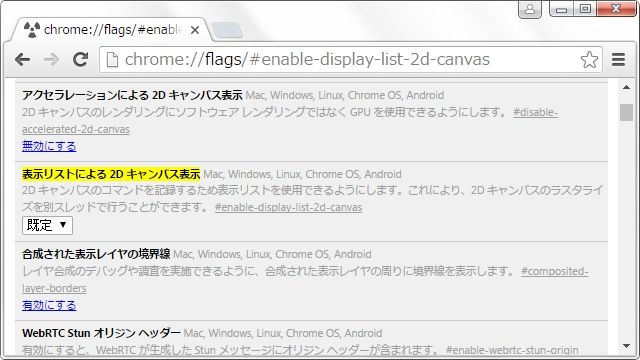
Task: Open the #enable-display-list-2d-canvas anchor link
Action: (288, 207)
